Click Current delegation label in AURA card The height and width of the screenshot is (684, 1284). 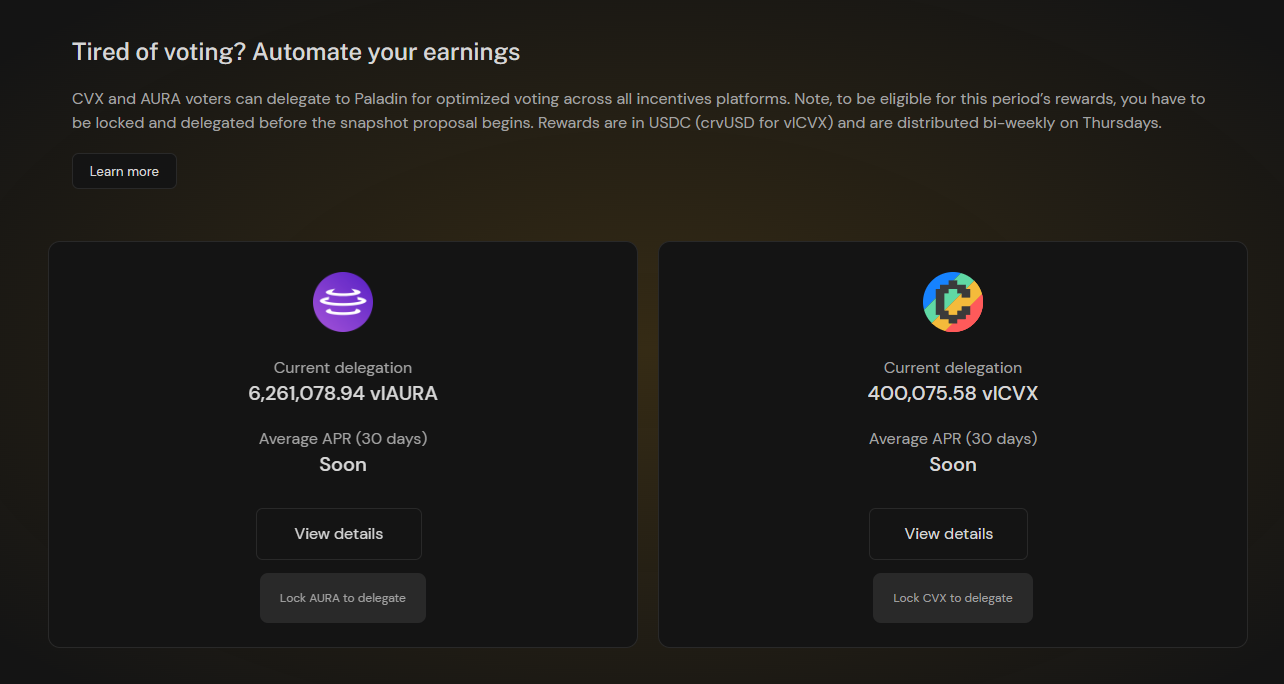343,368
